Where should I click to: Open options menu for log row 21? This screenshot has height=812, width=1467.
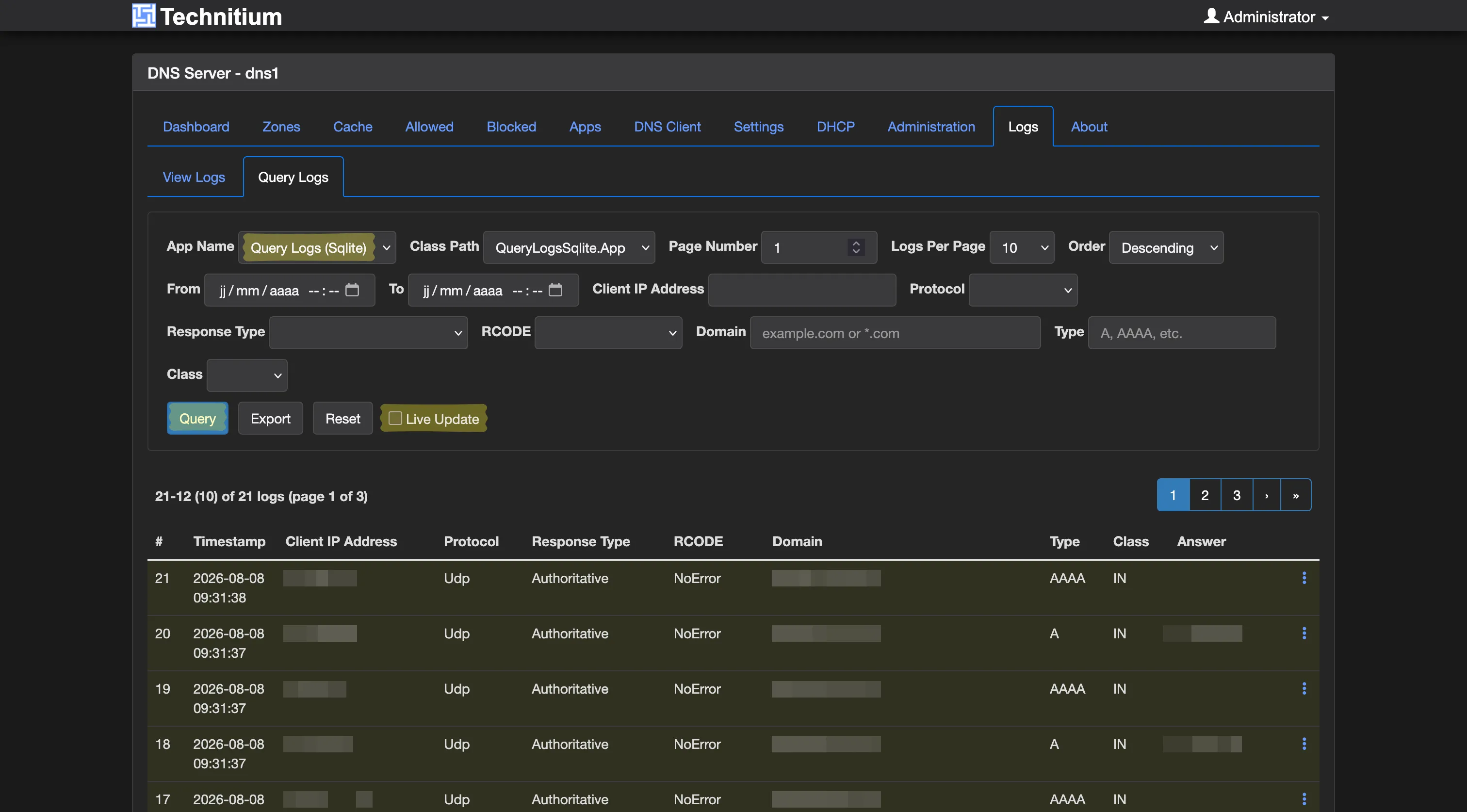coord(1304,578)
